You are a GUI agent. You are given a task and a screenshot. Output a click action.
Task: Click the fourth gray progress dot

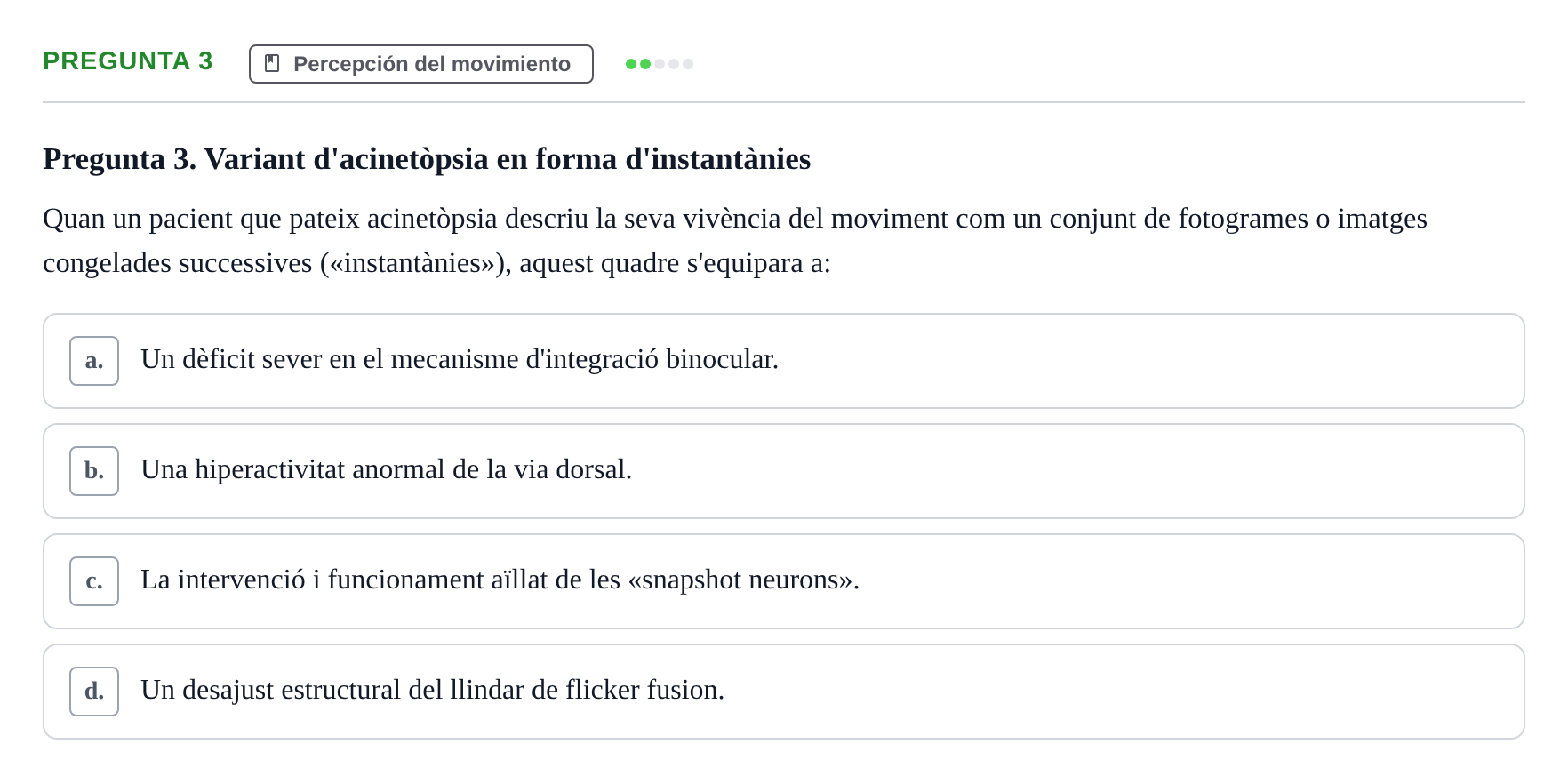(674, 64)
